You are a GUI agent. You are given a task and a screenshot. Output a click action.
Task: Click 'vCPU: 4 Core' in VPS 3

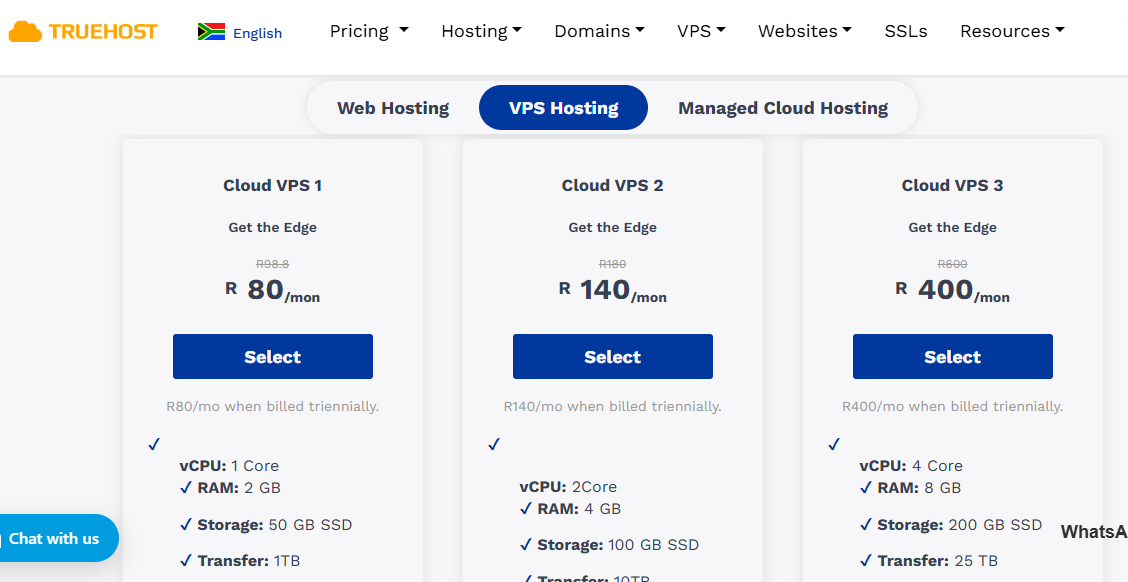[x=911, y=466]
